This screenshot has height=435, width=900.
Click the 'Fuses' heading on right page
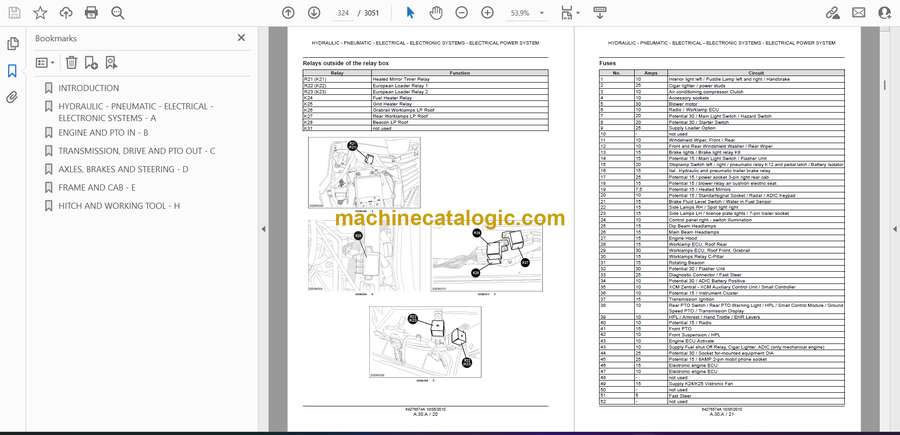coord(607,63)
